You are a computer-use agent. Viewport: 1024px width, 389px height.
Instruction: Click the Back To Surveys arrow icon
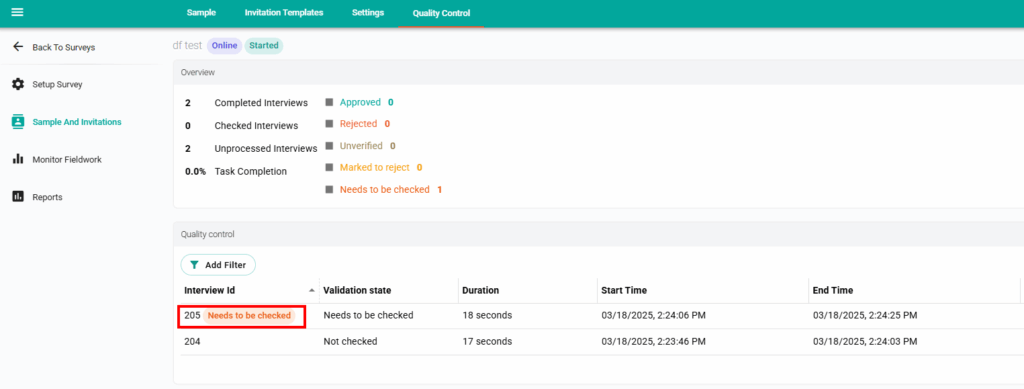point(18,47)
